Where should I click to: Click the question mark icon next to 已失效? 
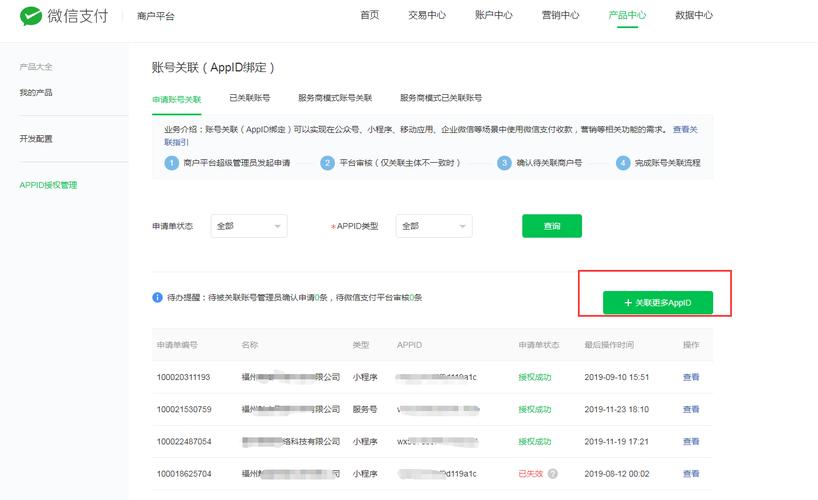[552, 474]
